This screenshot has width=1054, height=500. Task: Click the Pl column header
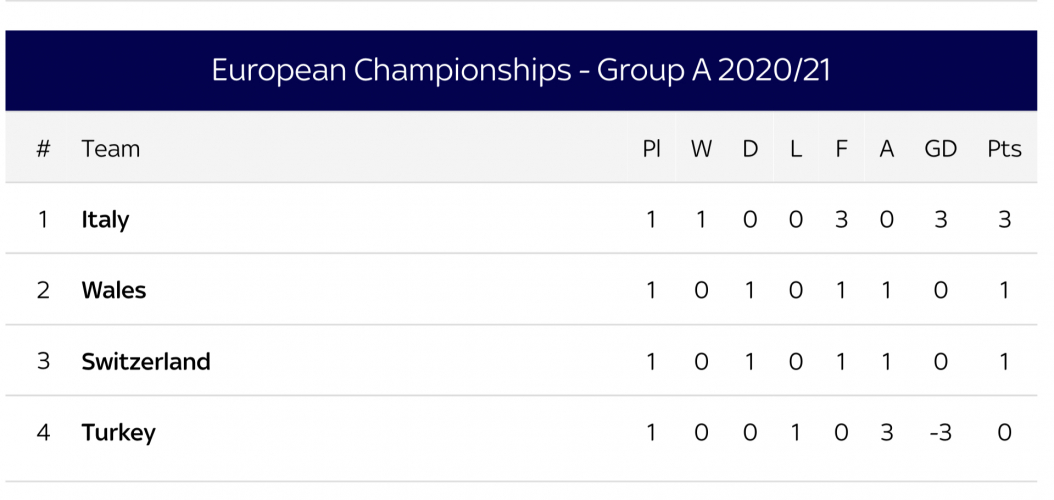651,149
